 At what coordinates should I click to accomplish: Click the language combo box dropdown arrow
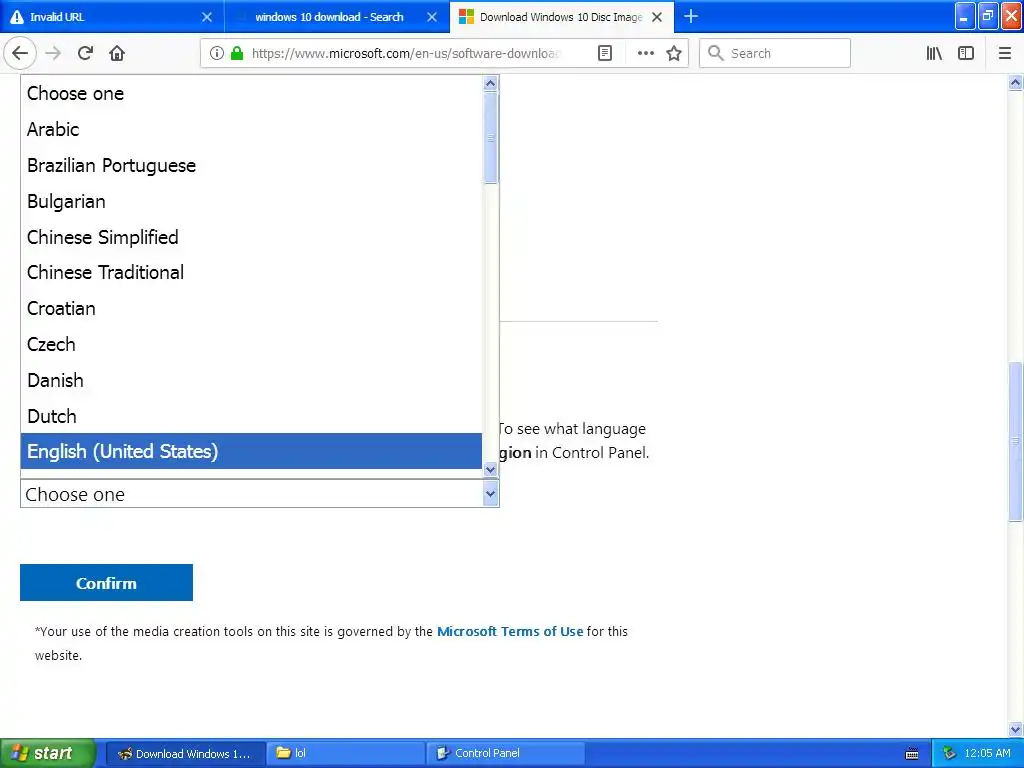coord(490,494)
